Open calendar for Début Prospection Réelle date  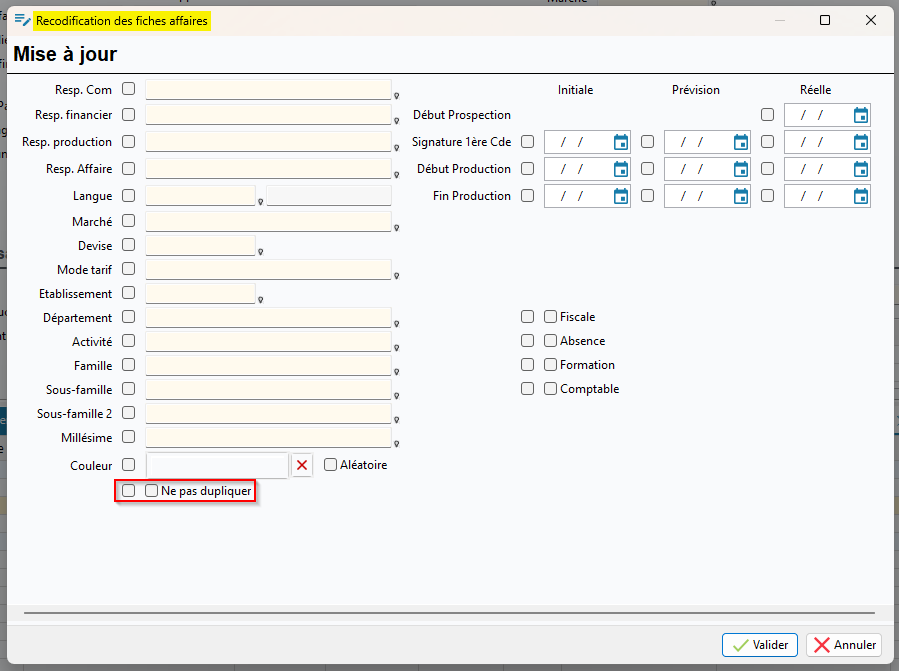[x=861, y=115]
